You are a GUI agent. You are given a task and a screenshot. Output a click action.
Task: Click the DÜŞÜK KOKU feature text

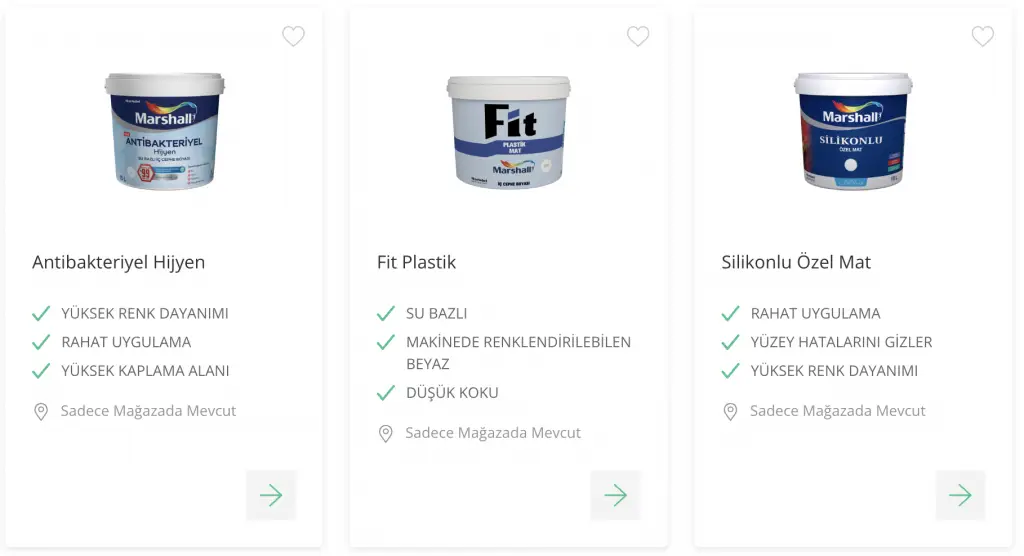(452, 393)
